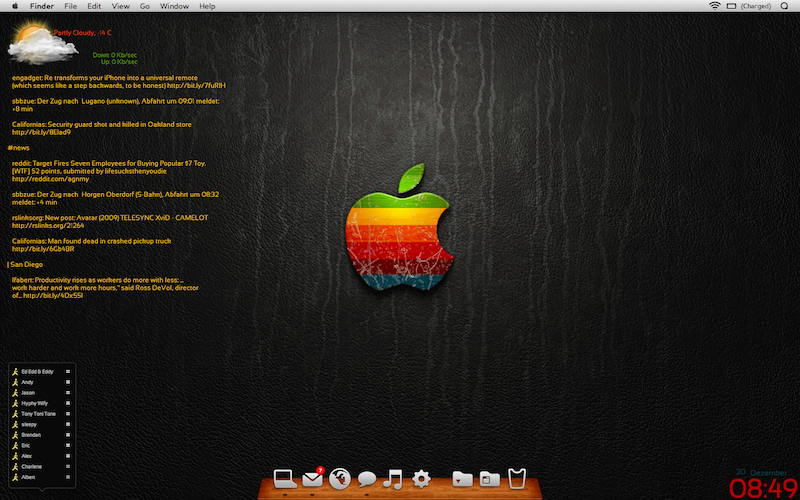
Task: Open the bit.ly/4Dx5Sl link
Action: (x=53, y=295)
